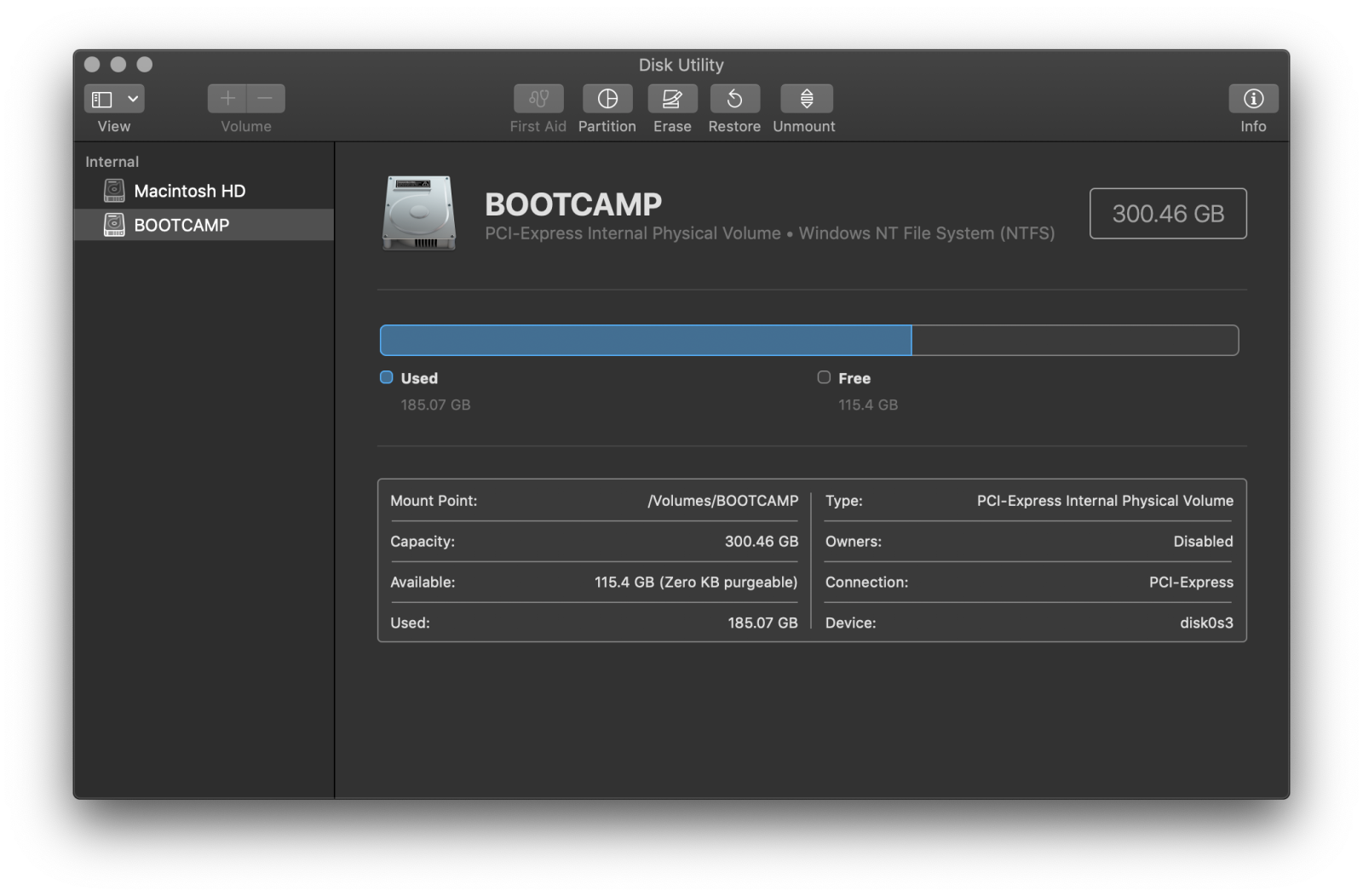Click the Erase toolbar label
The image size is (1363, 896).
coord(672,126)
